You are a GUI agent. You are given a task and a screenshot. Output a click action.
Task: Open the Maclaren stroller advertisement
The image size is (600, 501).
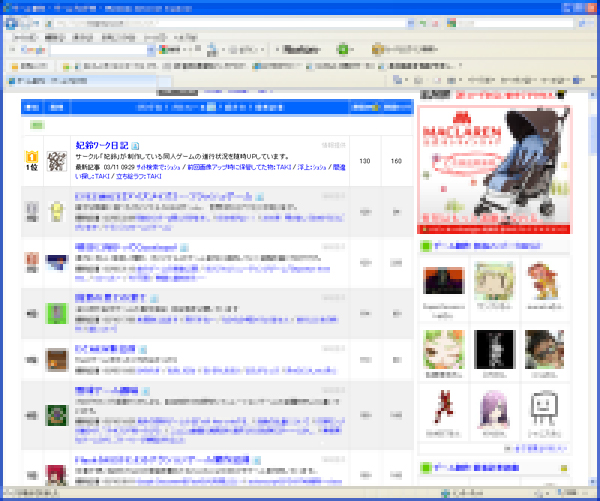494,169
